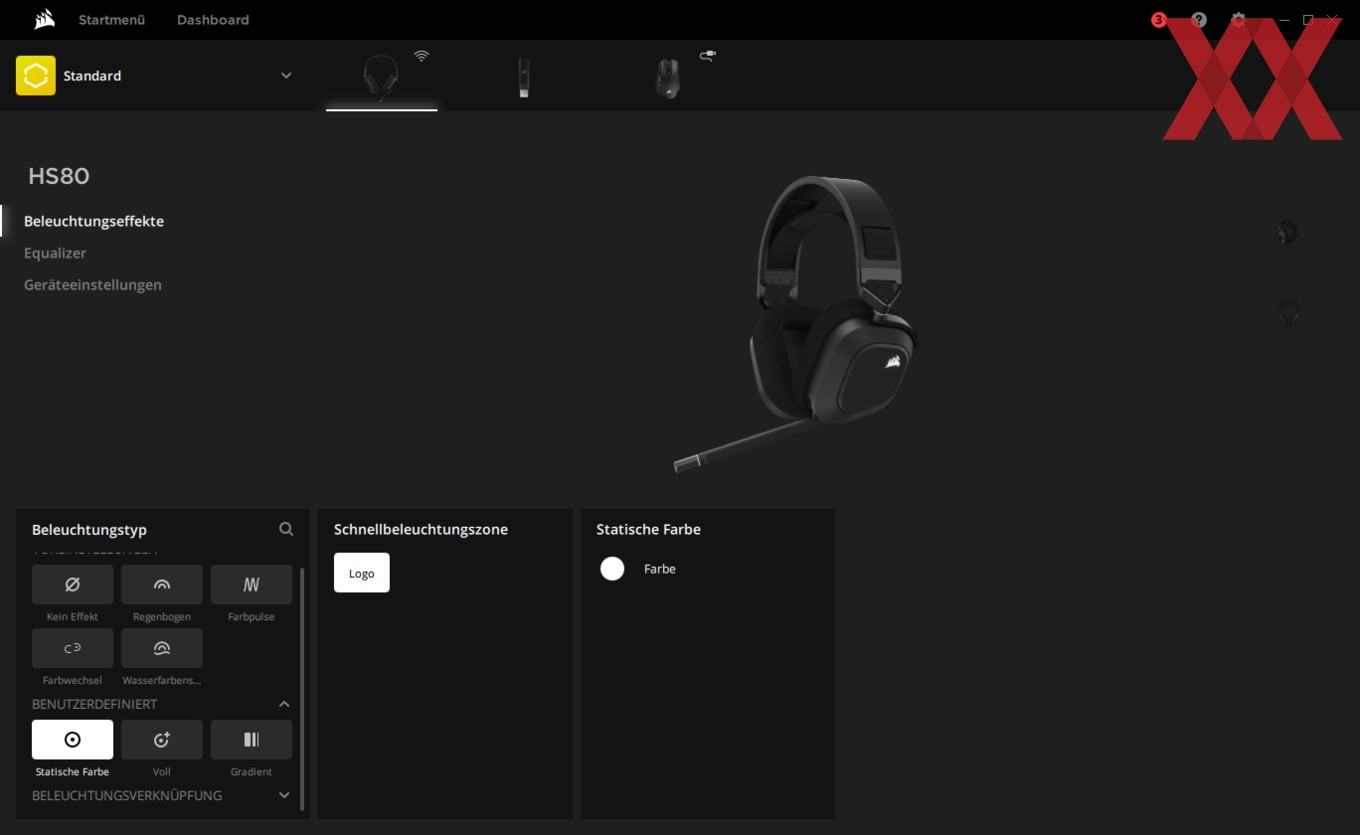Collapse the BENUTZERDEFINIERT section
Screen dimensions: 1360x835
point(284,704)
